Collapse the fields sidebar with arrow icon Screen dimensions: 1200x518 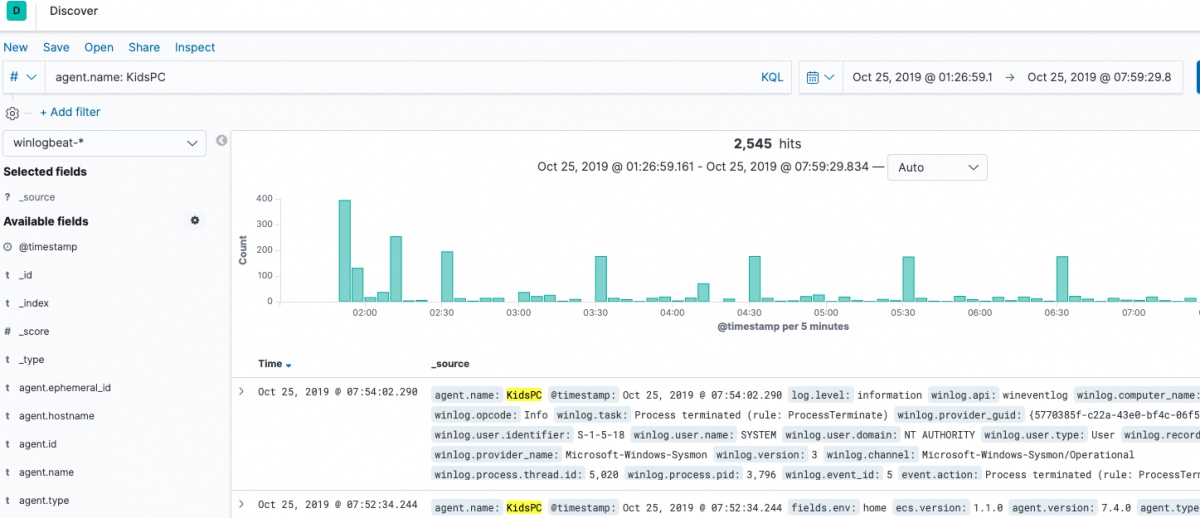click(221, 140)
